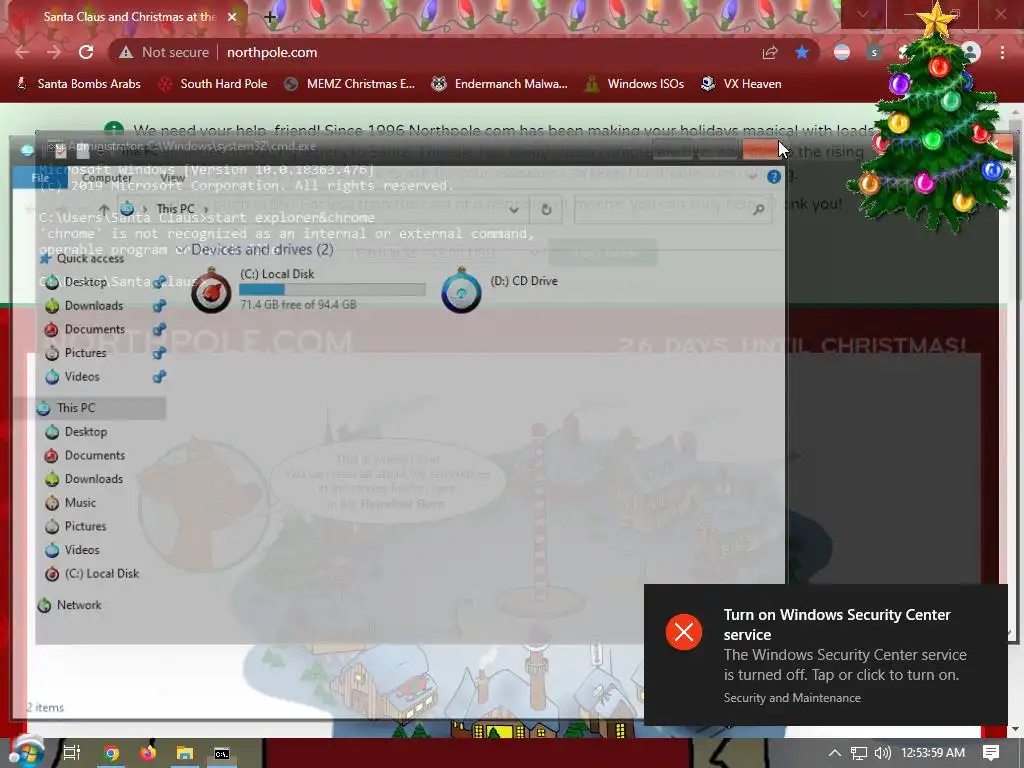The height and width of the screenshot is (768, 1024).
Task: Open the South Hard Pole bookmark
Action: pos(213,84)
